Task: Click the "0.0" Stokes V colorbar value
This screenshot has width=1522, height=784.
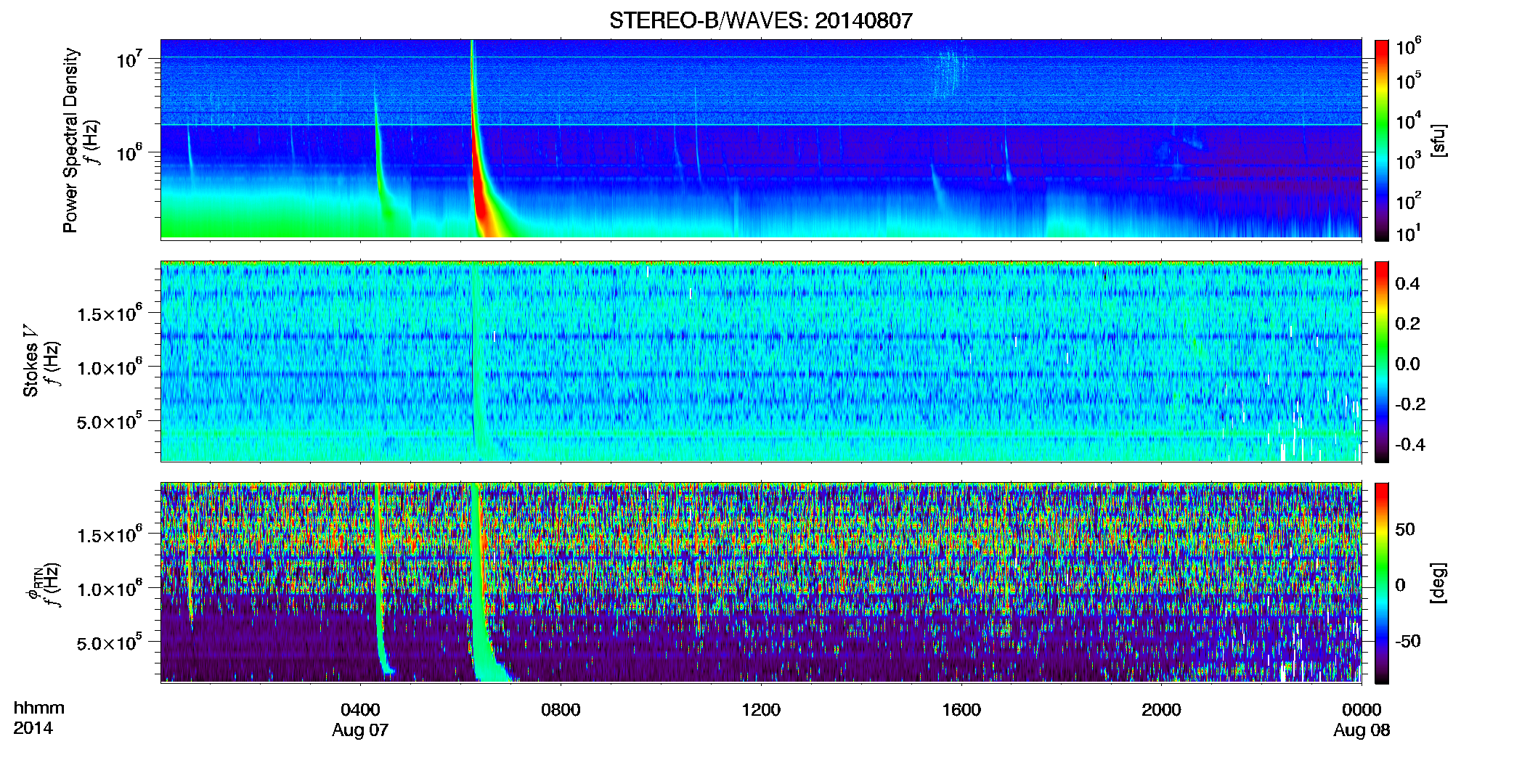Action: point(1407,364)
